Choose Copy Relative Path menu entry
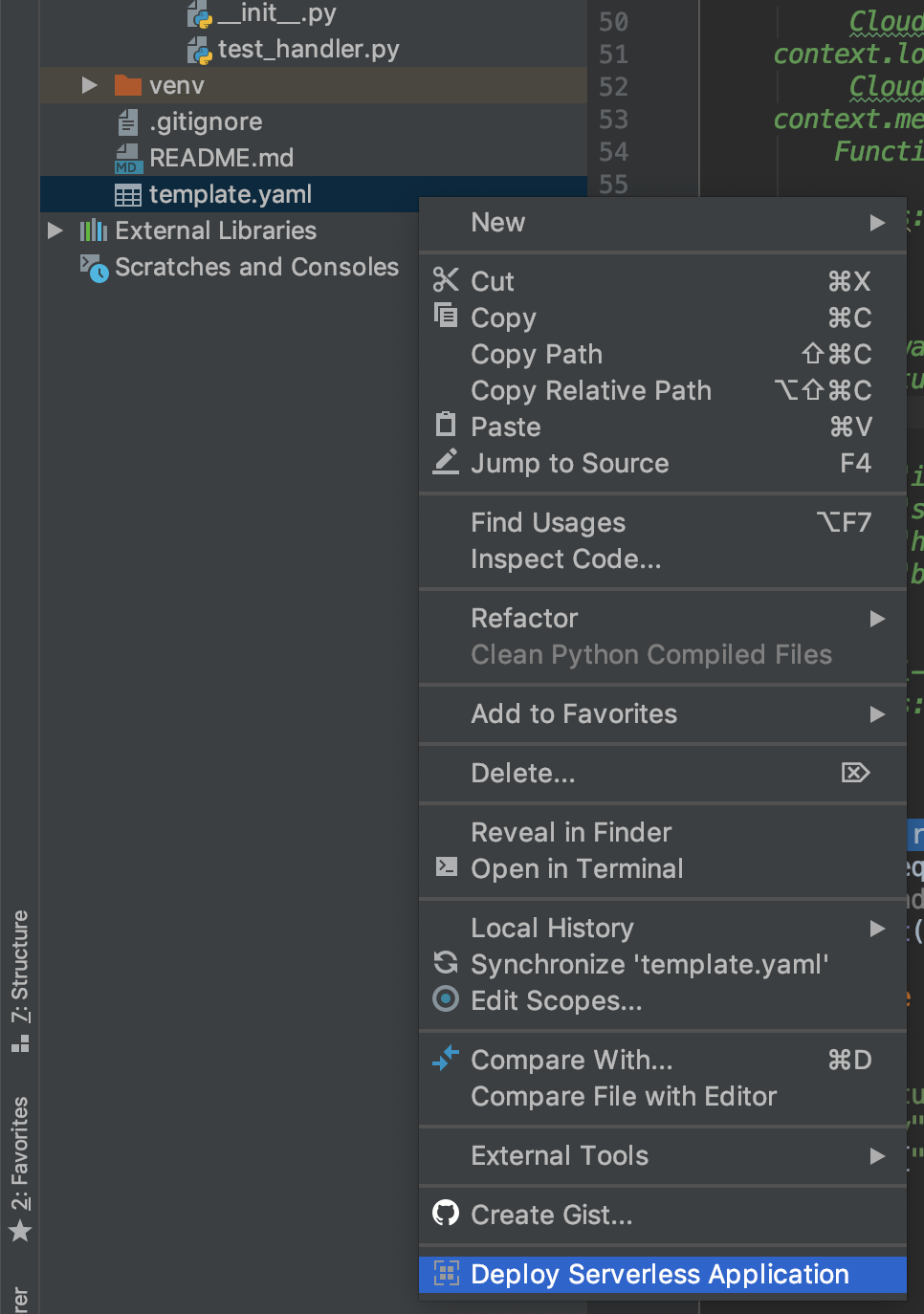This screenshot has height=1314, width=924. [x=591, y=390]
